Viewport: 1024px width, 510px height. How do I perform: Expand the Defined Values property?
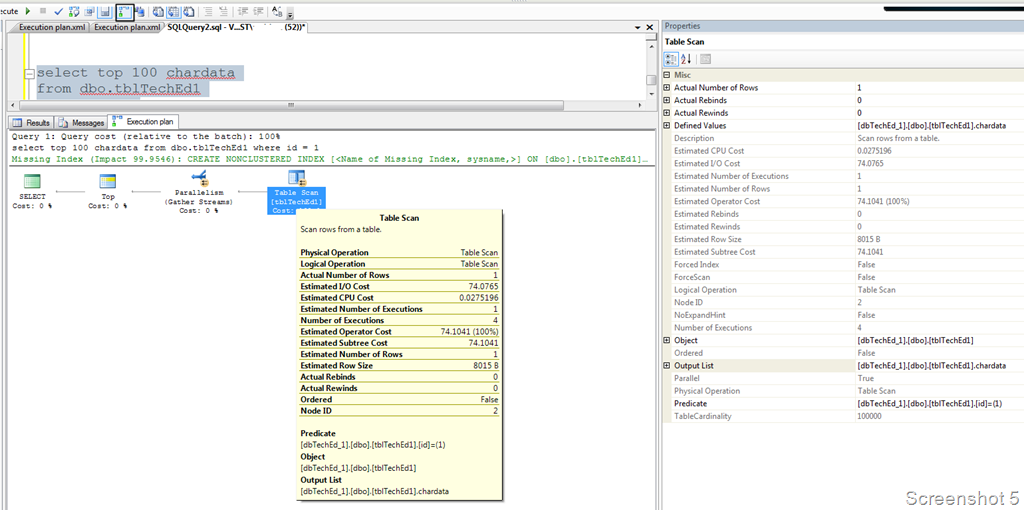[667, 126]
